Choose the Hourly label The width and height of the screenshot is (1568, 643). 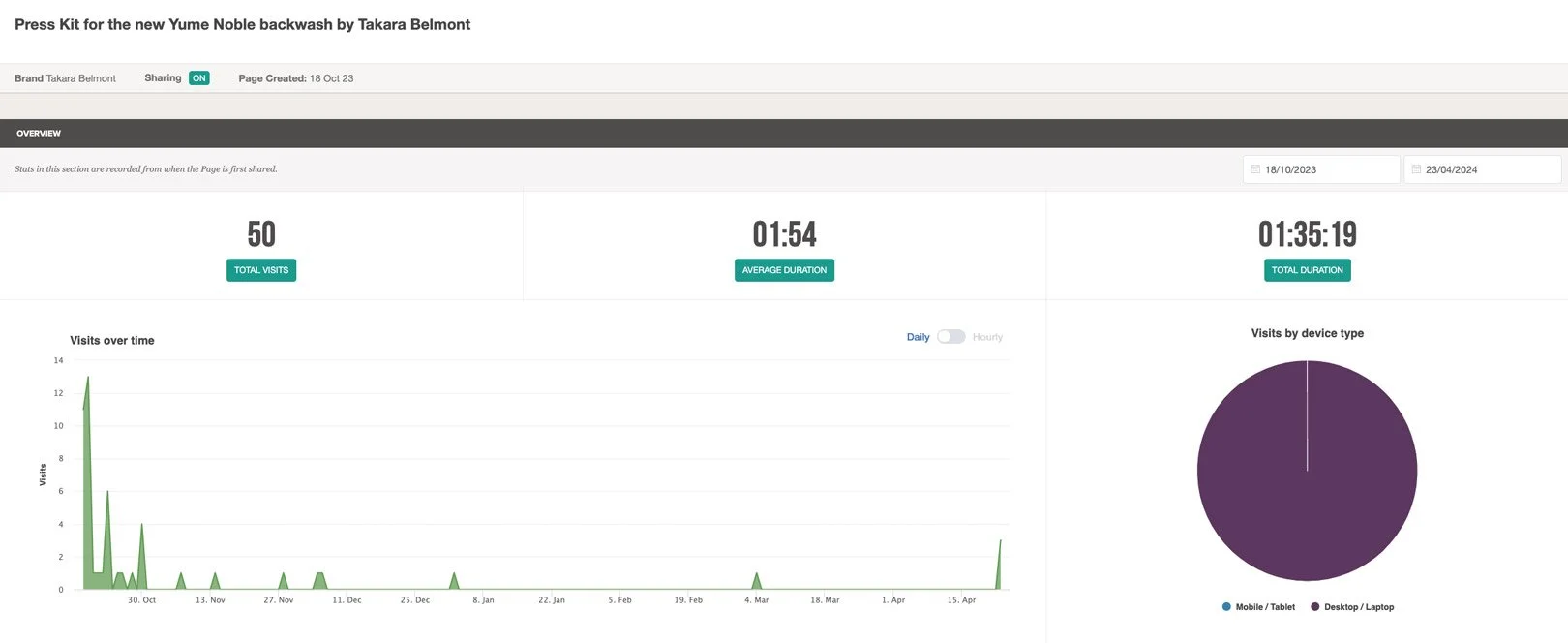coord(987,337)
